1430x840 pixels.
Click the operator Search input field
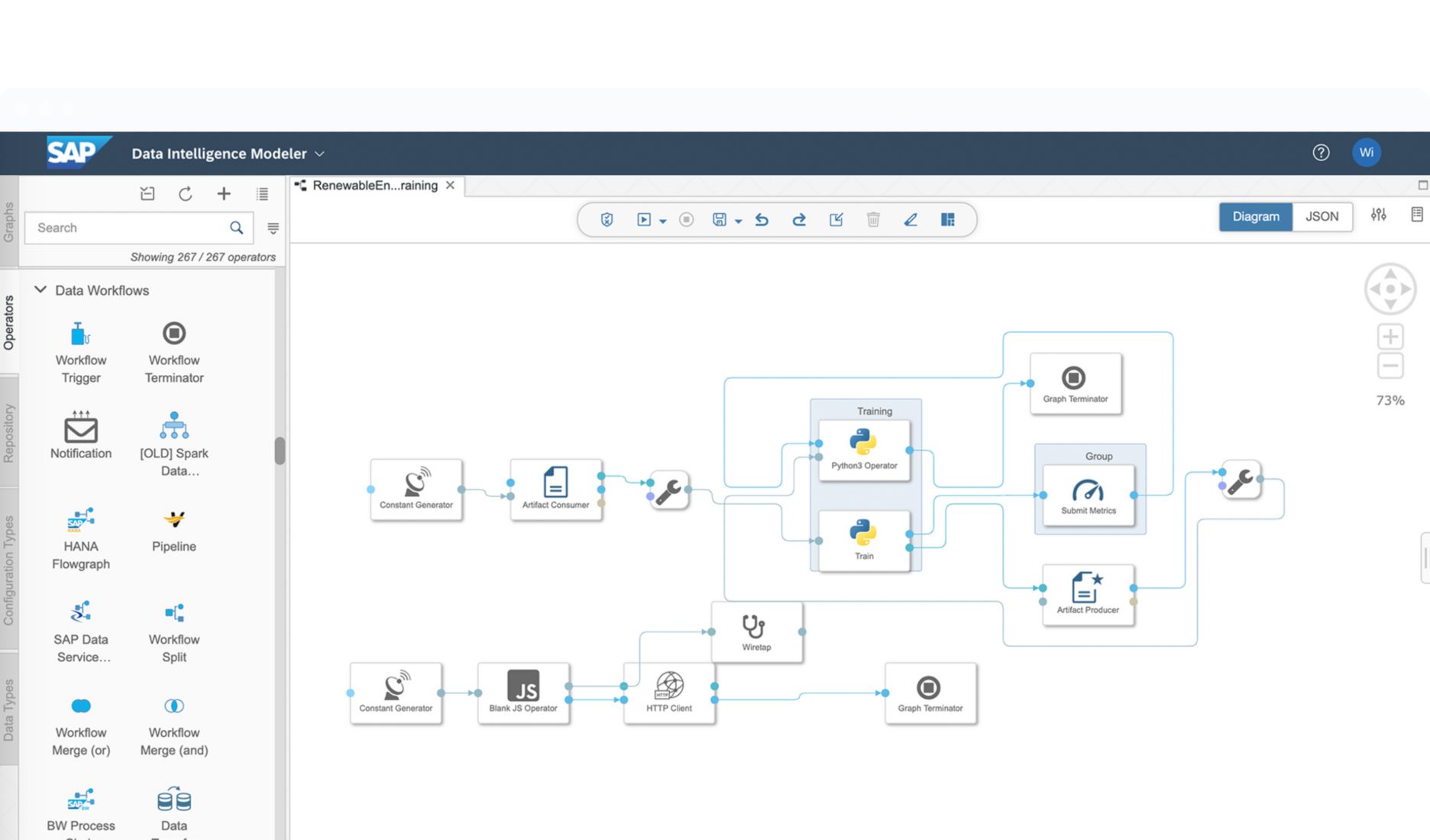(130, 228)
